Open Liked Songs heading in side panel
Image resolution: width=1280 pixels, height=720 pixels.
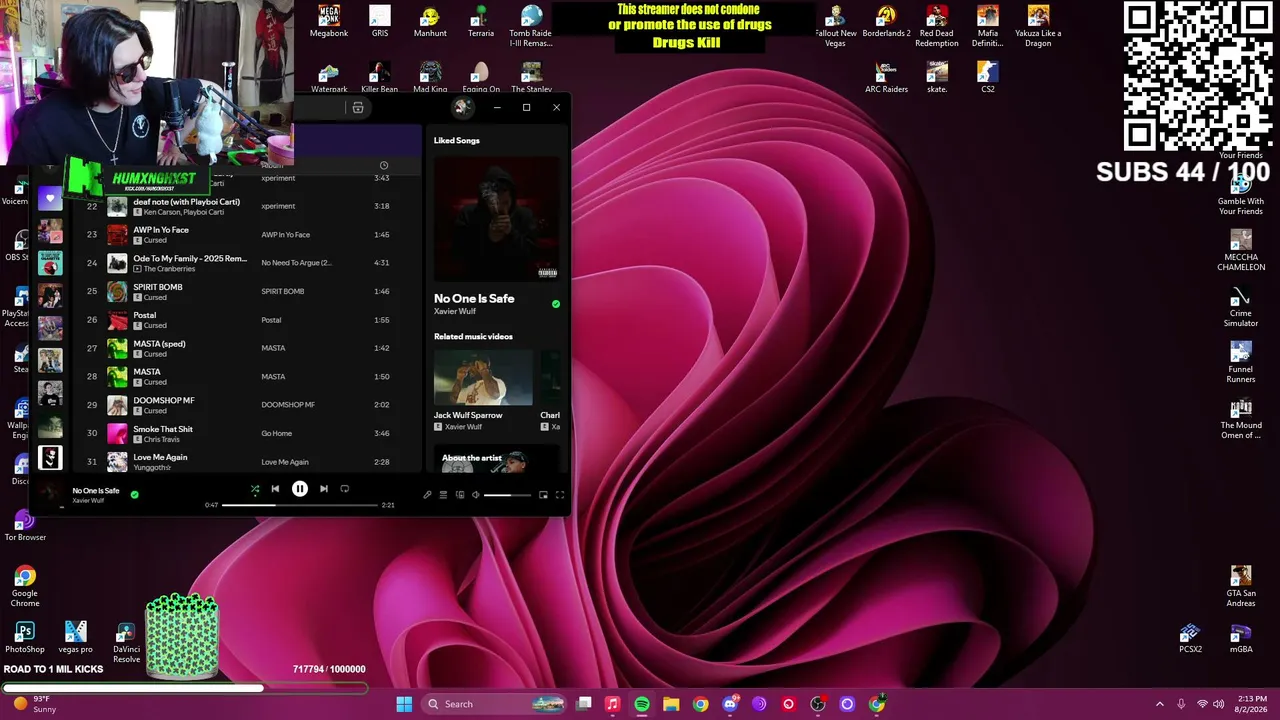click(x=457, y=141)
